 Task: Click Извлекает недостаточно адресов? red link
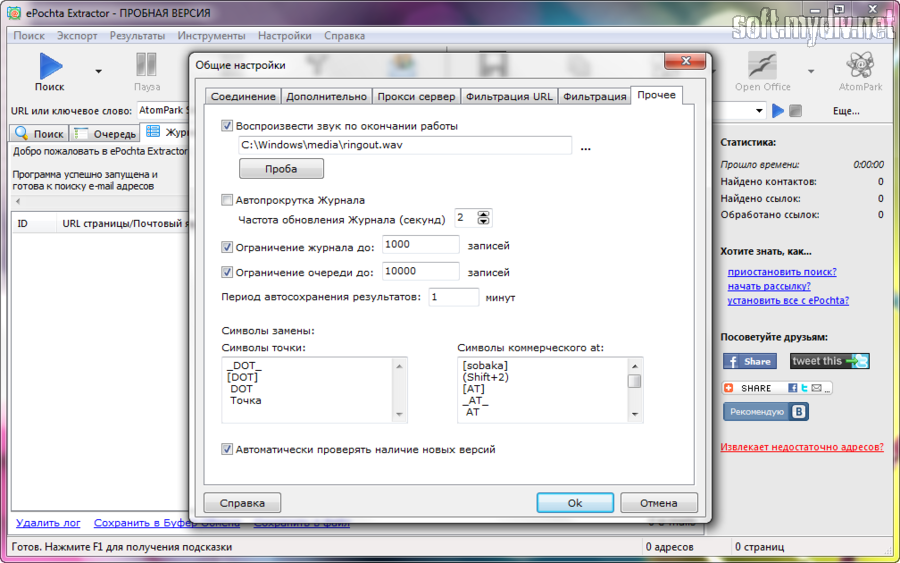coord(802,447)
